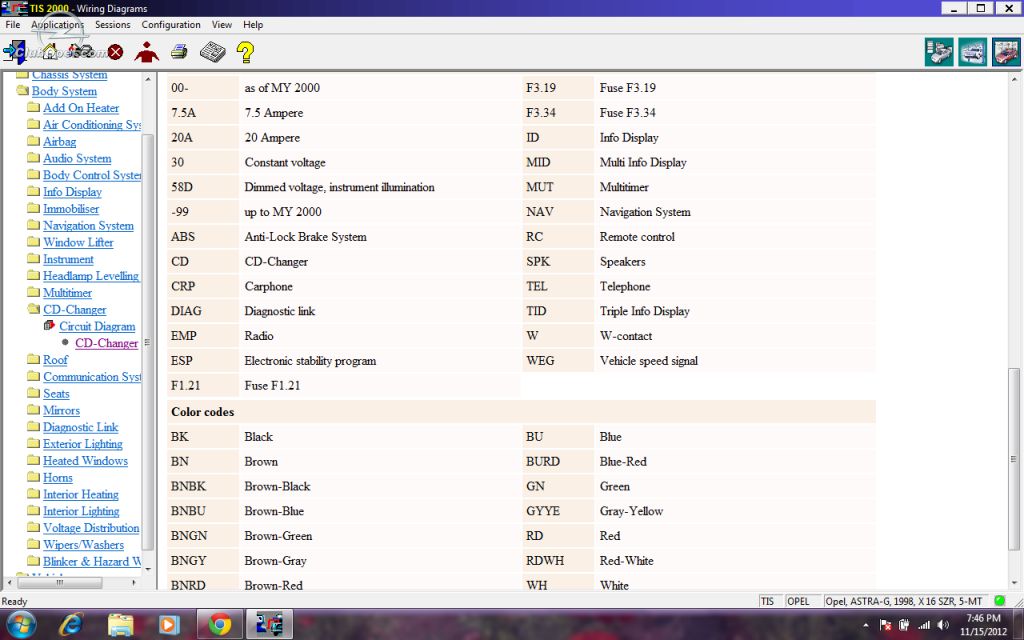The height and width of the screenshot is (640, 1024).
Task: Open the Navigation System tree link
Action: coord(88,225)
